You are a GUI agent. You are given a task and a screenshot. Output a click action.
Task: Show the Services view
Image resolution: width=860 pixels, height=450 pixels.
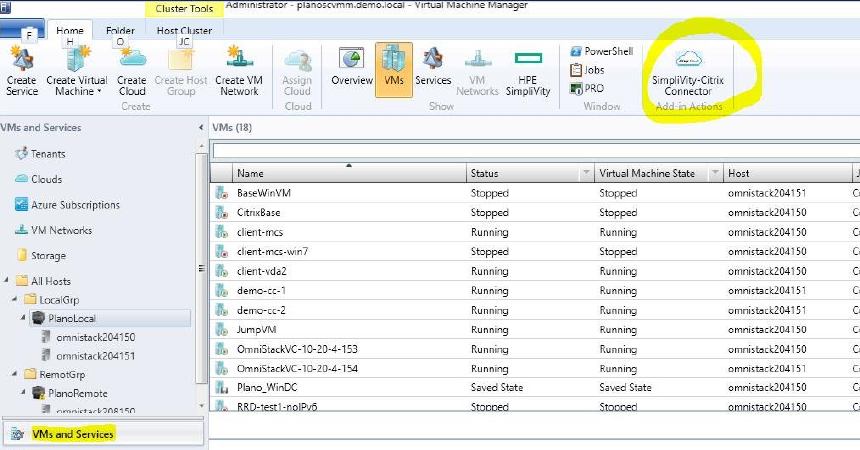point(433,67)
